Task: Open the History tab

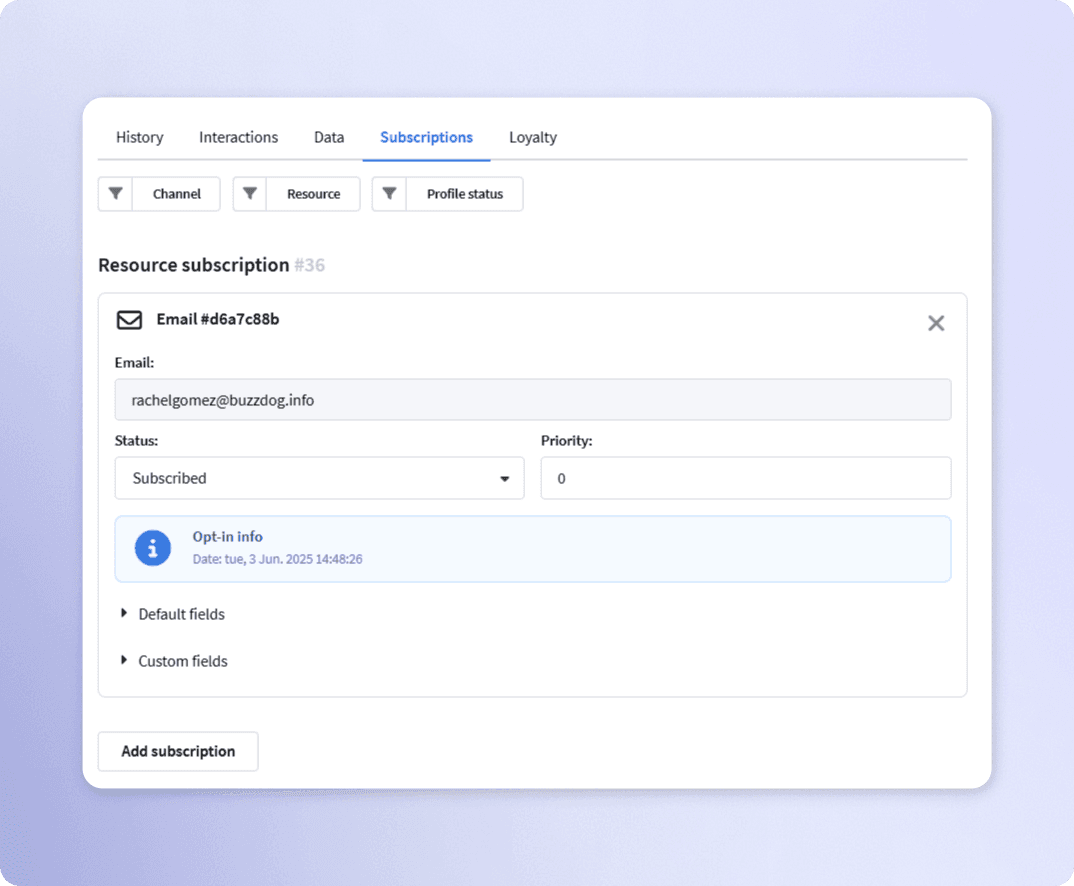Action: [x=140, y=138]
